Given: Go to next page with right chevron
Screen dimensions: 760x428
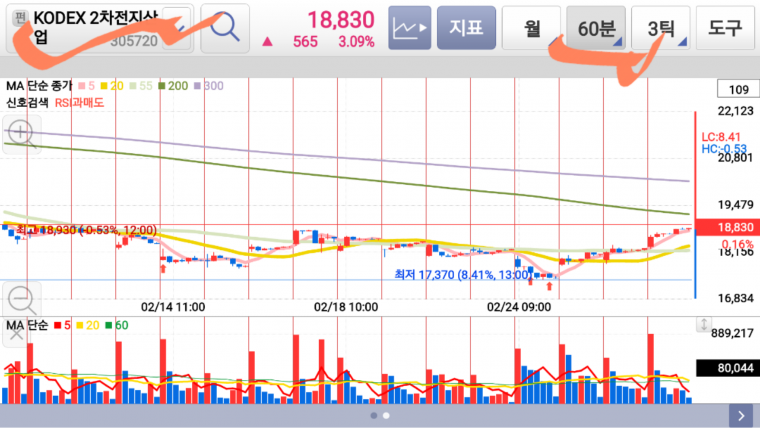Looking at the screenshot, I should [741, 415].
